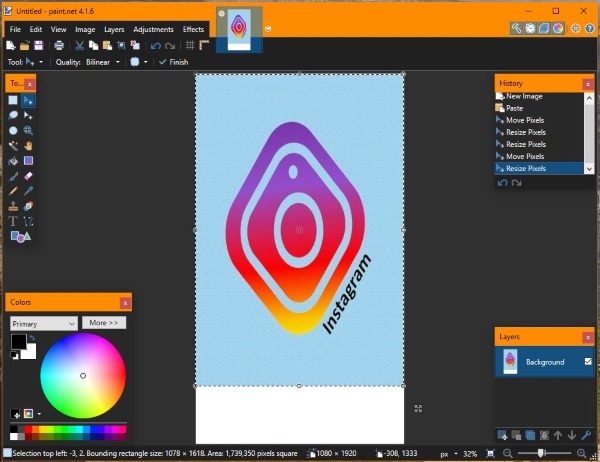600x462 pixels.
Task: Select the Clone Stamp tool
Action: (x=13, y=206)
